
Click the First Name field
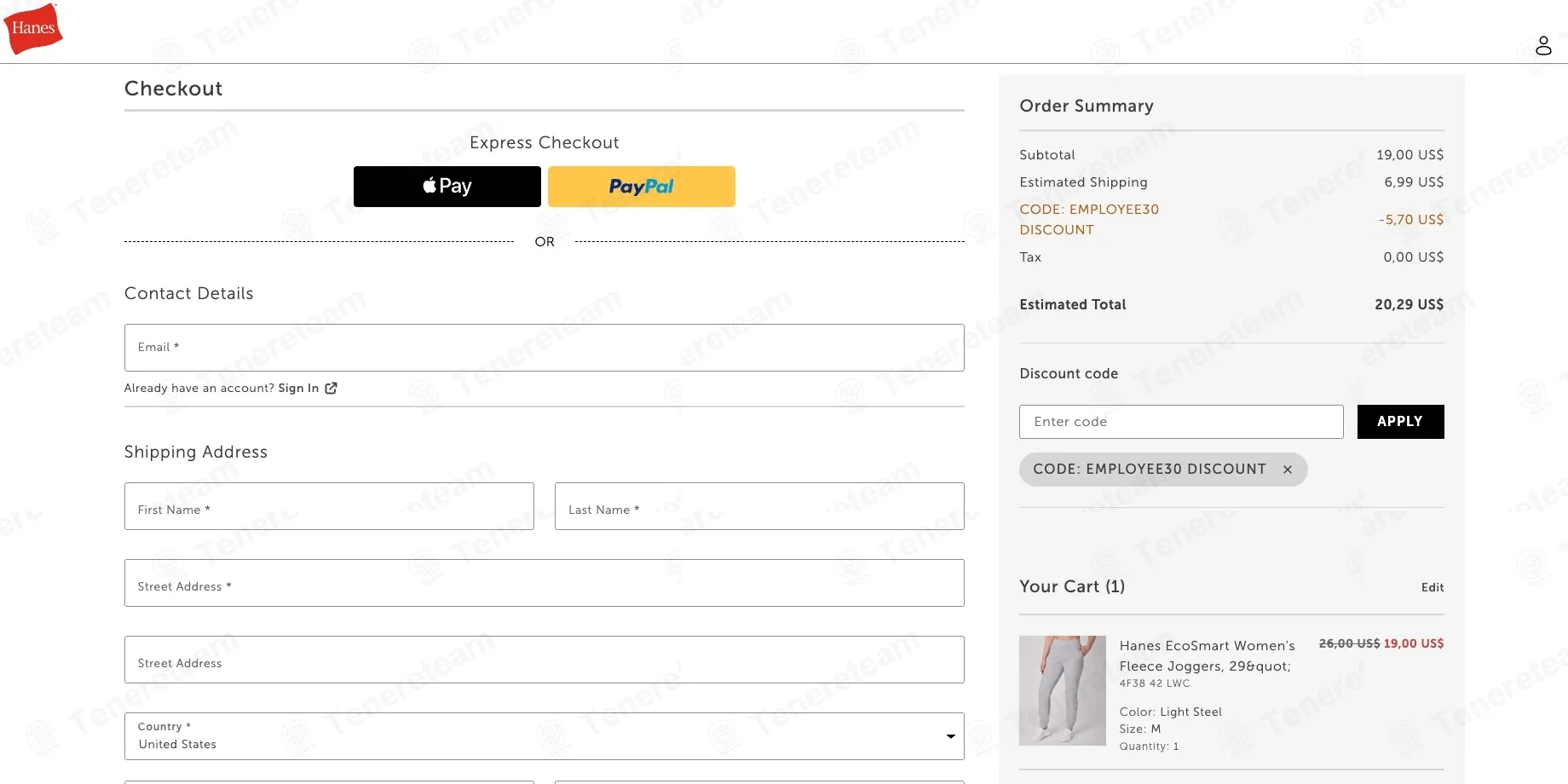point(329,506)
